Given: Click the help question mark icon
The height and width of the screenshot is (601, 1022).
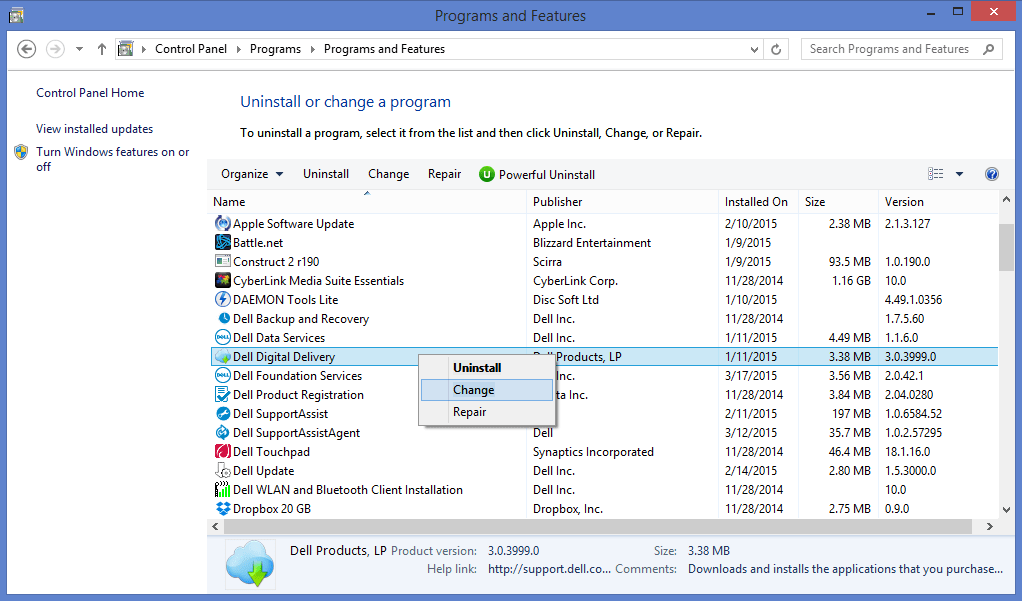Looking at the screenshot, I should [992, 174].
